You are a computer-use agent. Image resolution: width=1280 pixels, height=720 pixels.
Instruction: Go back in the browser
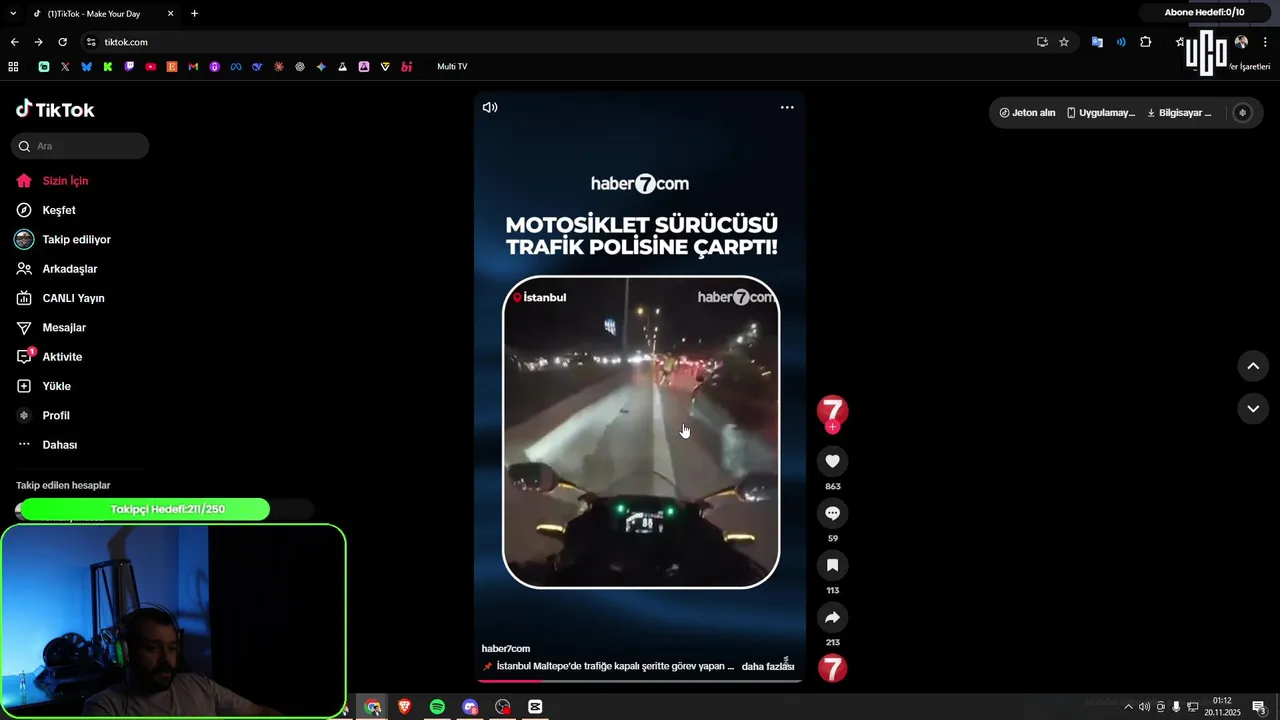pyautogui.click(x=14, y=42)
